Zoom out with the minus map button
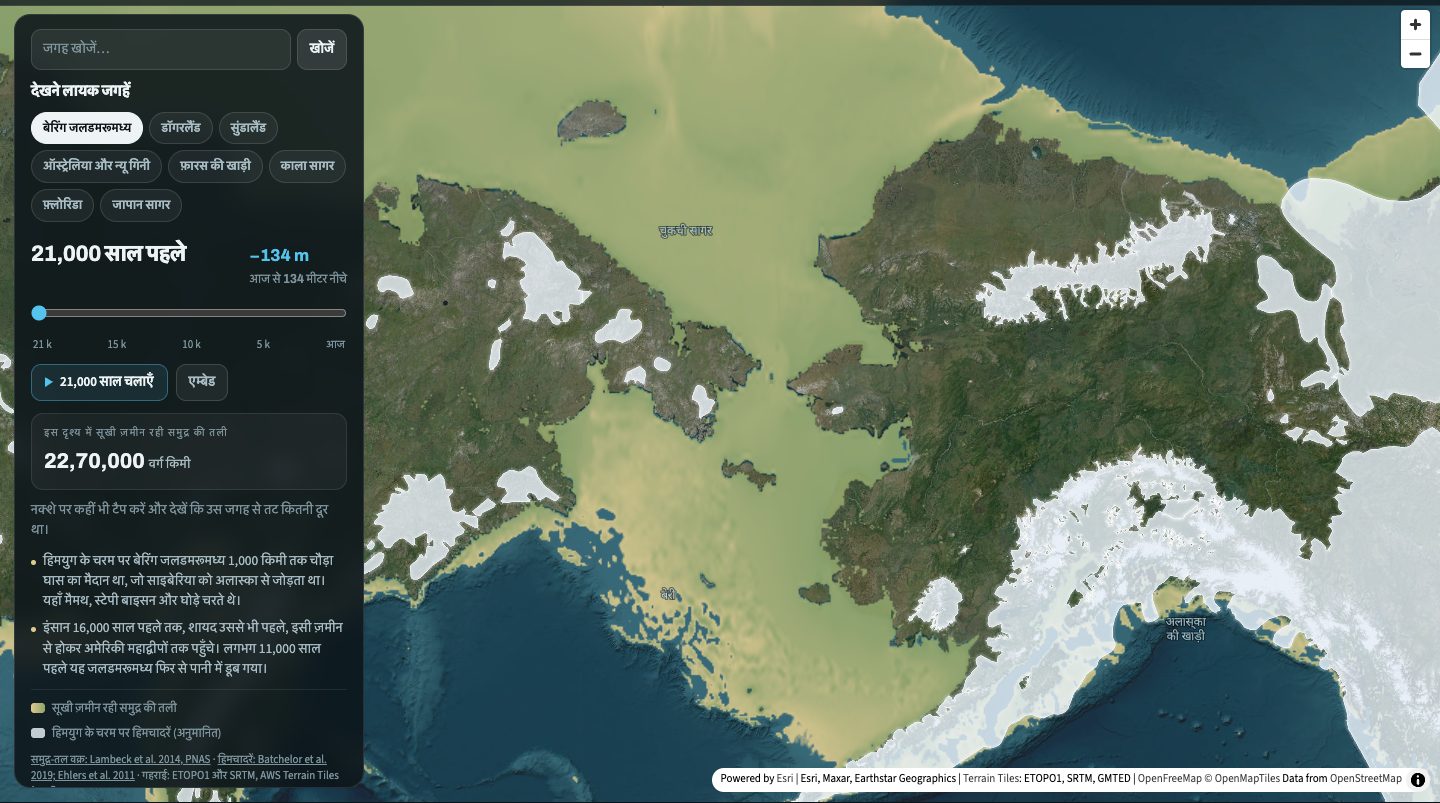 1415,54
